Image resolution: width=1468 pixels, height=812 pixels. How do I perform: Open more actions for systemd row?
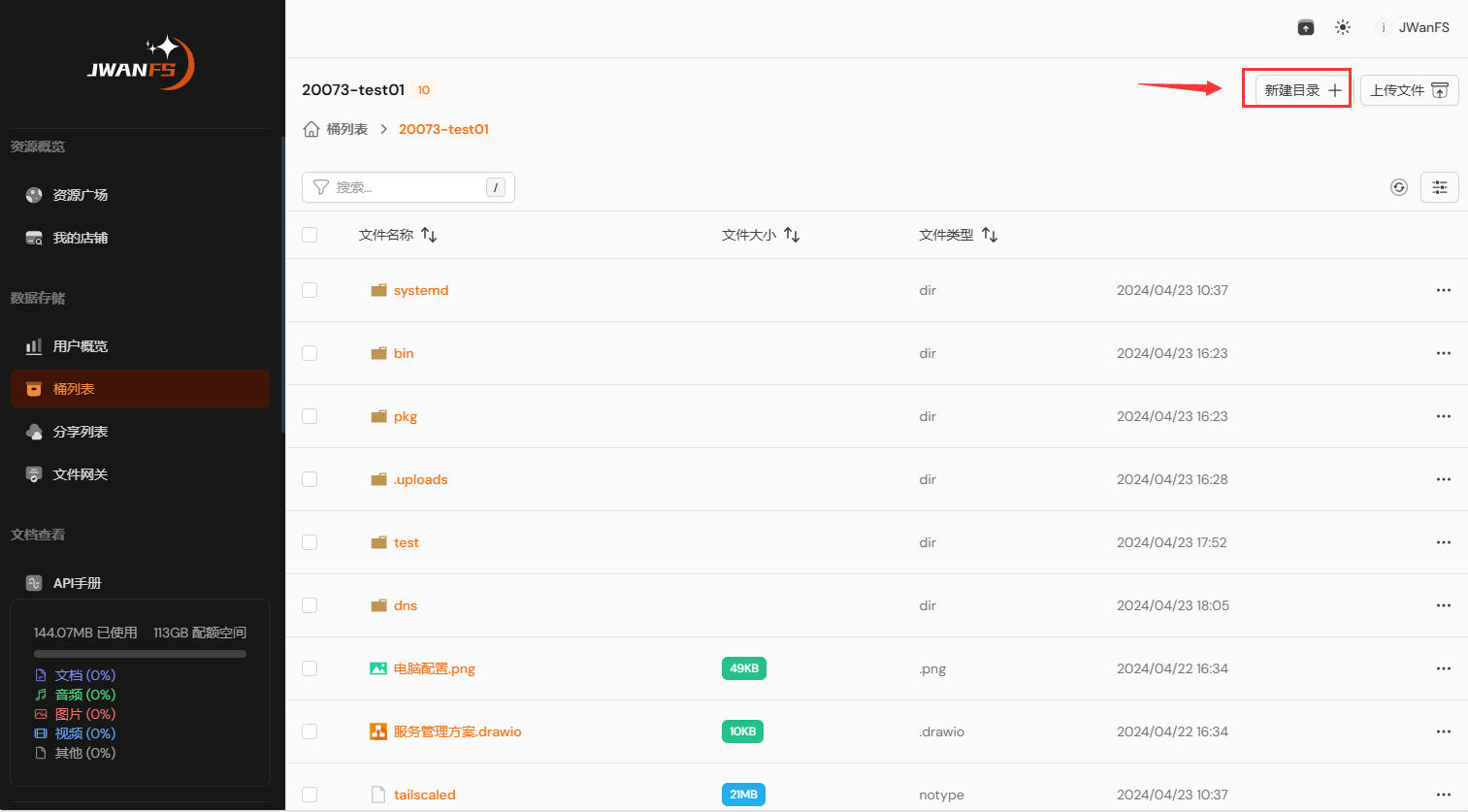click(1444, 290)
